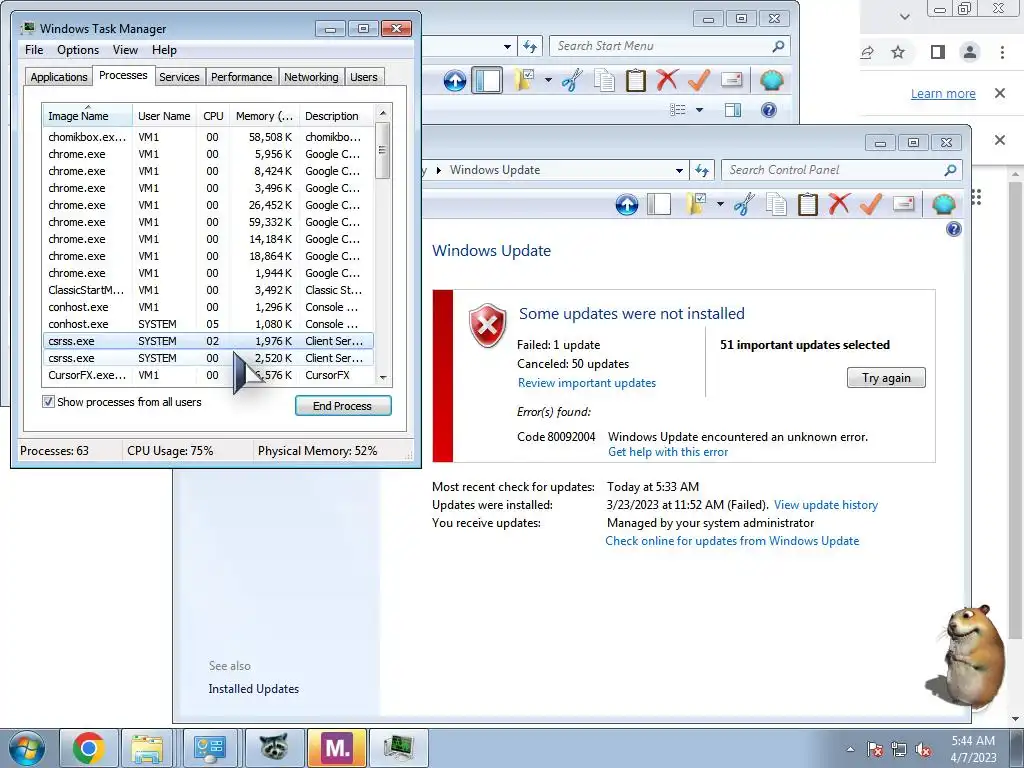Click the Action Center flag icon in system tray
Viewport: 1024px width, 768px height.
coord(875,750)
